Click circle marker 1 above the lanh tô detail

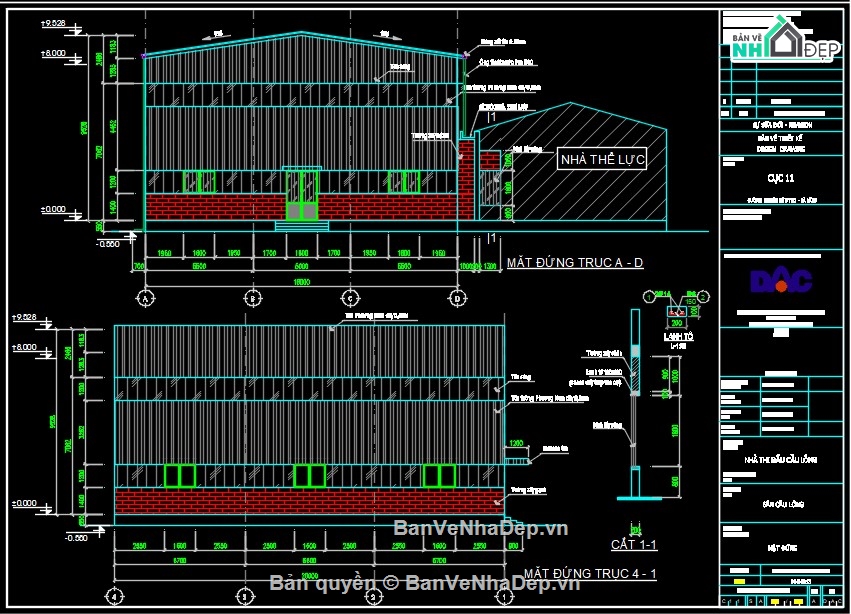pos(649,297)
